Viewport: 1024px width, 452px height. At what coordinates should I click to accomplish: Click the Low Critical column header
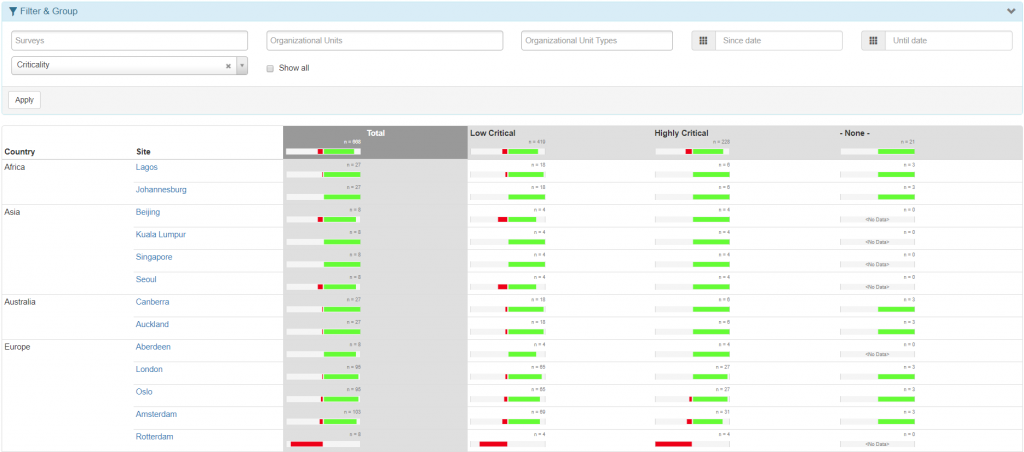[x=493, y=133]
